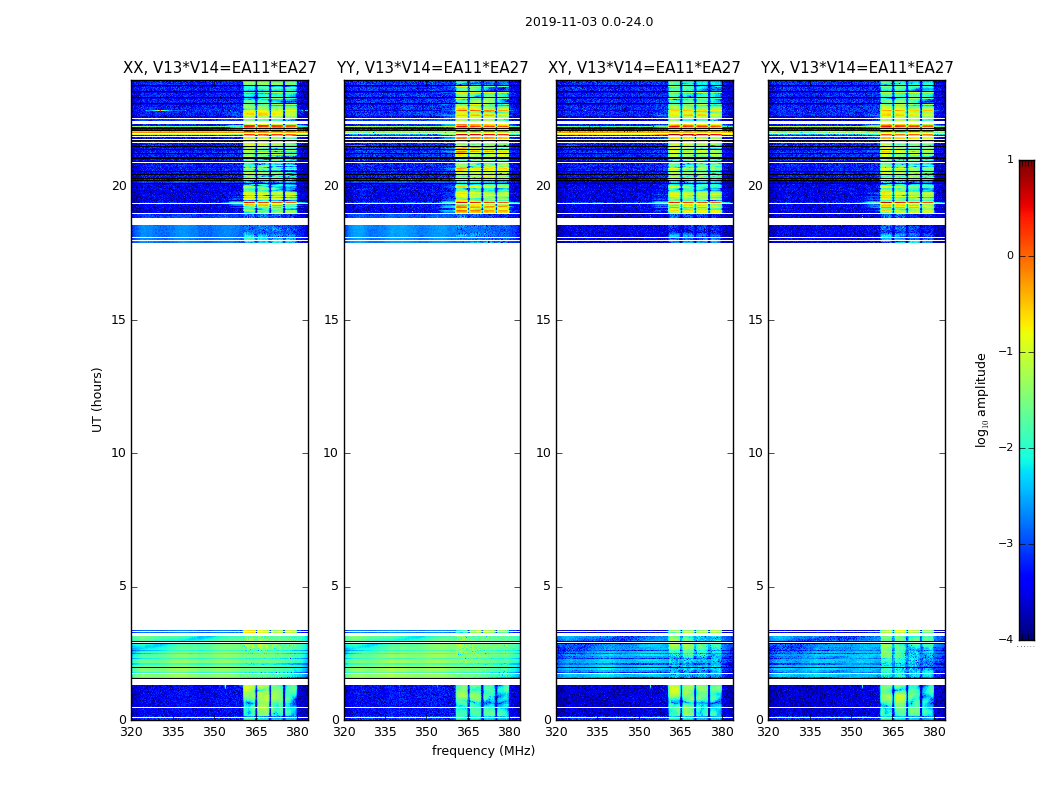Click the YY, V13*V14=EA11*EA27 panel title
The image size is (1050, 800).
coord(433,68)
